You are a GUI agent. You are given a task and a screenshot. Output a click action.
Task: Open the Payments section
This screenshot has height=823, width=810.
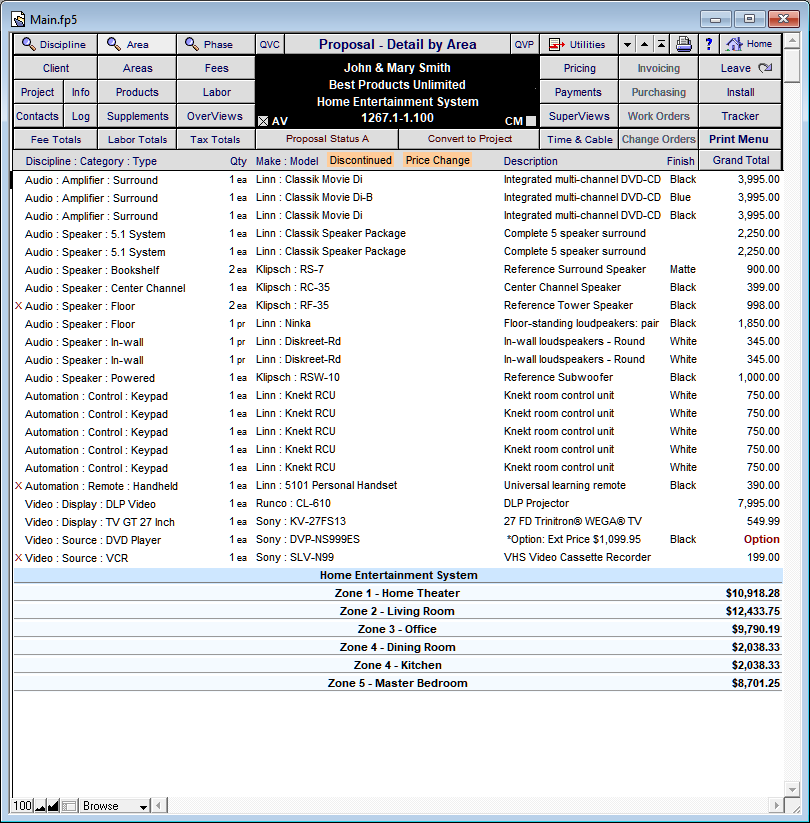pyautogui.click(x=578, y=92)
